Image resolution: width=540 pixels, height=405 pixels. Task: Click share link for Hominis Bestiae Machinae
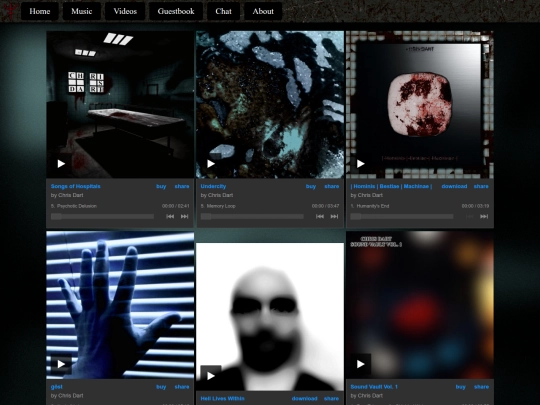(481, 186)
